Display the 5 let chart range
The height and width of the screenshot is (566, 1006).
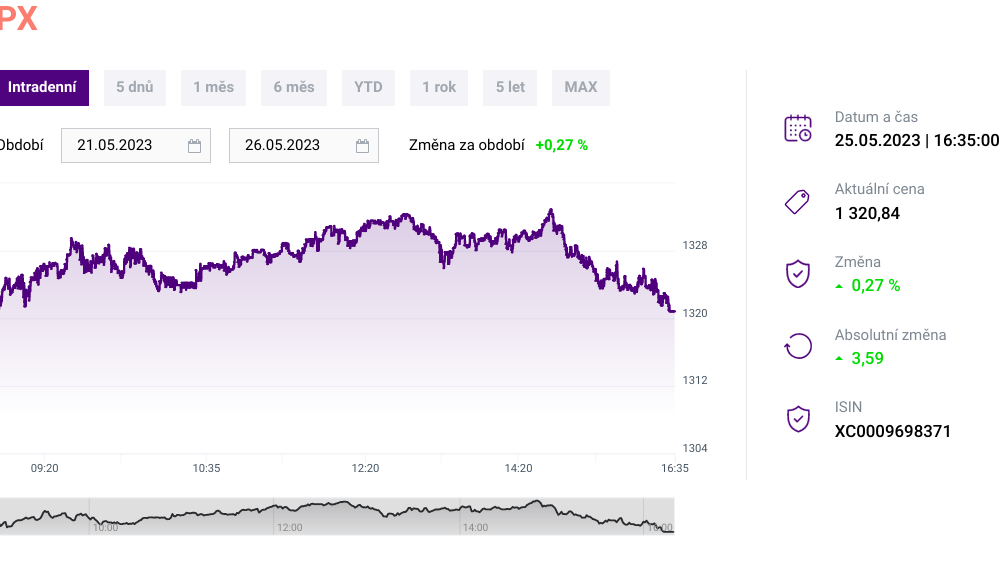510,88
